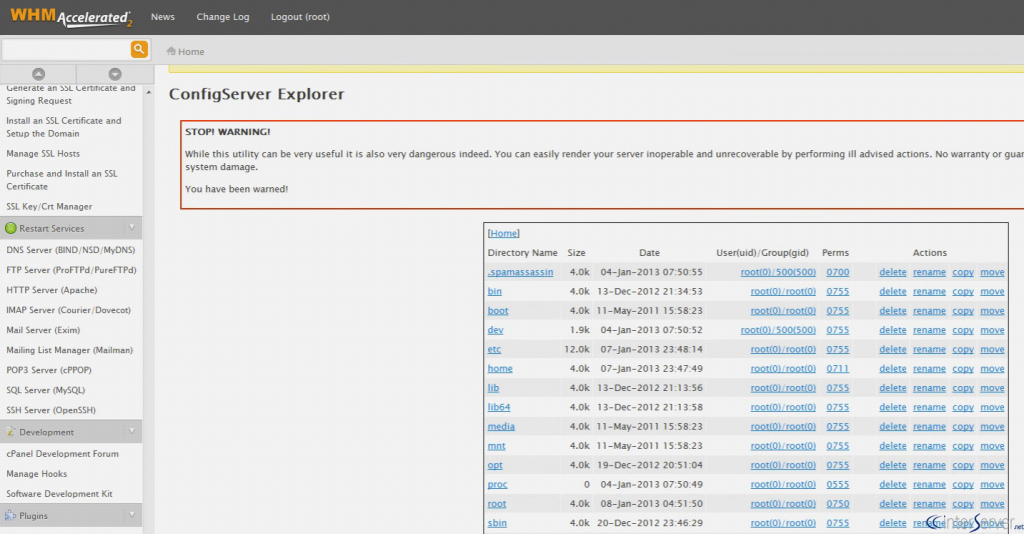
Task: Open the etc directory
Action: pos(494,349)
